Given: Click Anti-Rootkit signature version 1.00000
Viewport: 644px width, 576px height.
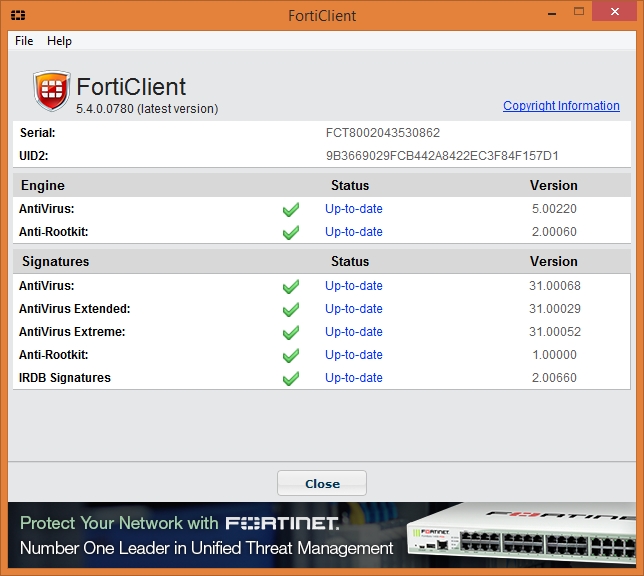Looking at the screenshot, I should (x=554, y=355).
